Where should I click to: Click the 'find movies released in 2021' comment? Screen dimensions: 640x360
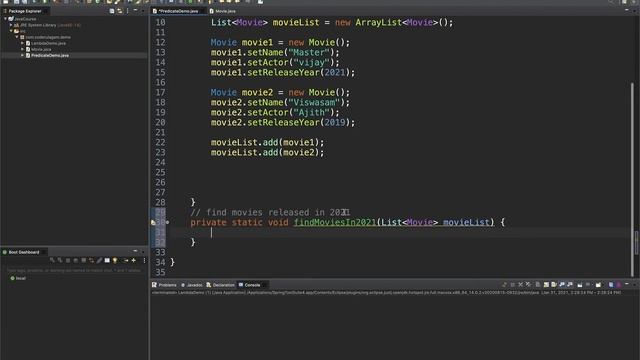tap(270, 212)
